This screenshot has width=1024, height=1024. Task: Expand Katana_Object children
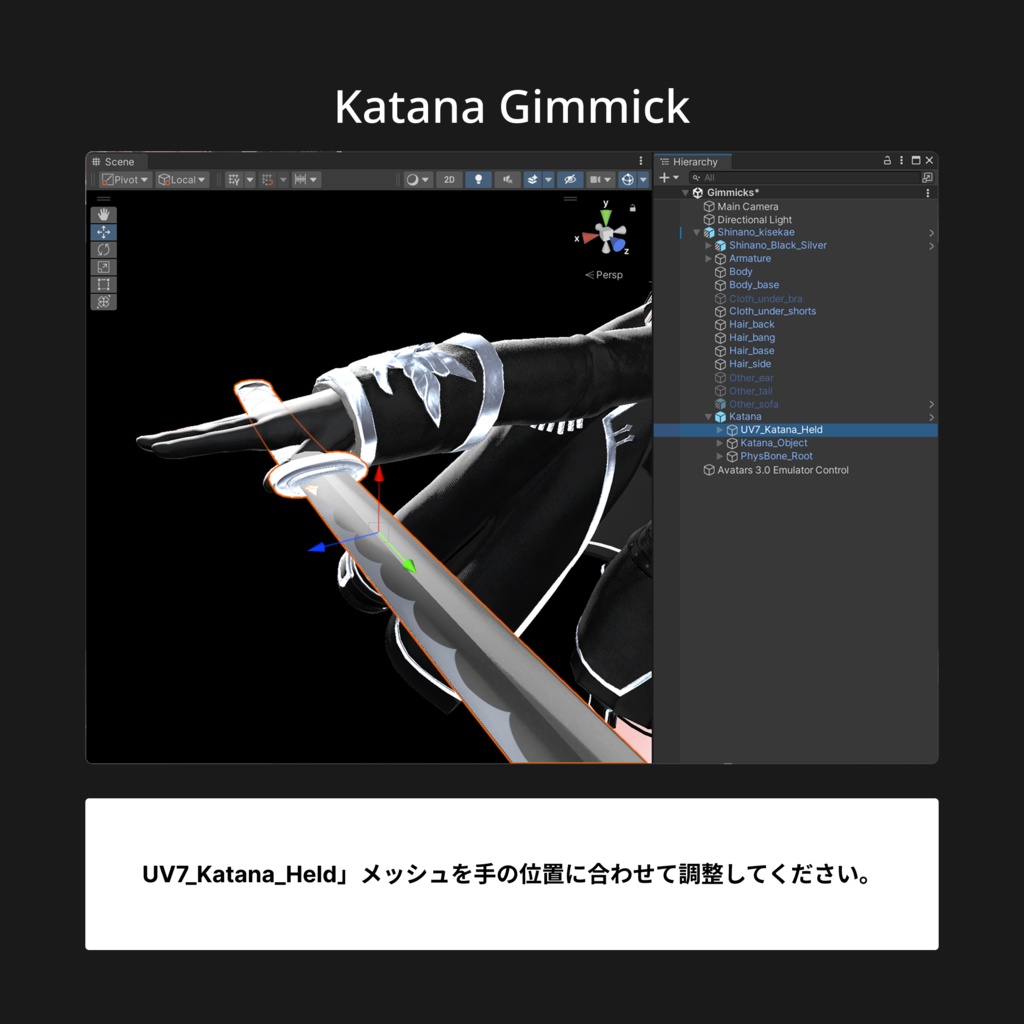(x=720, y=443)
